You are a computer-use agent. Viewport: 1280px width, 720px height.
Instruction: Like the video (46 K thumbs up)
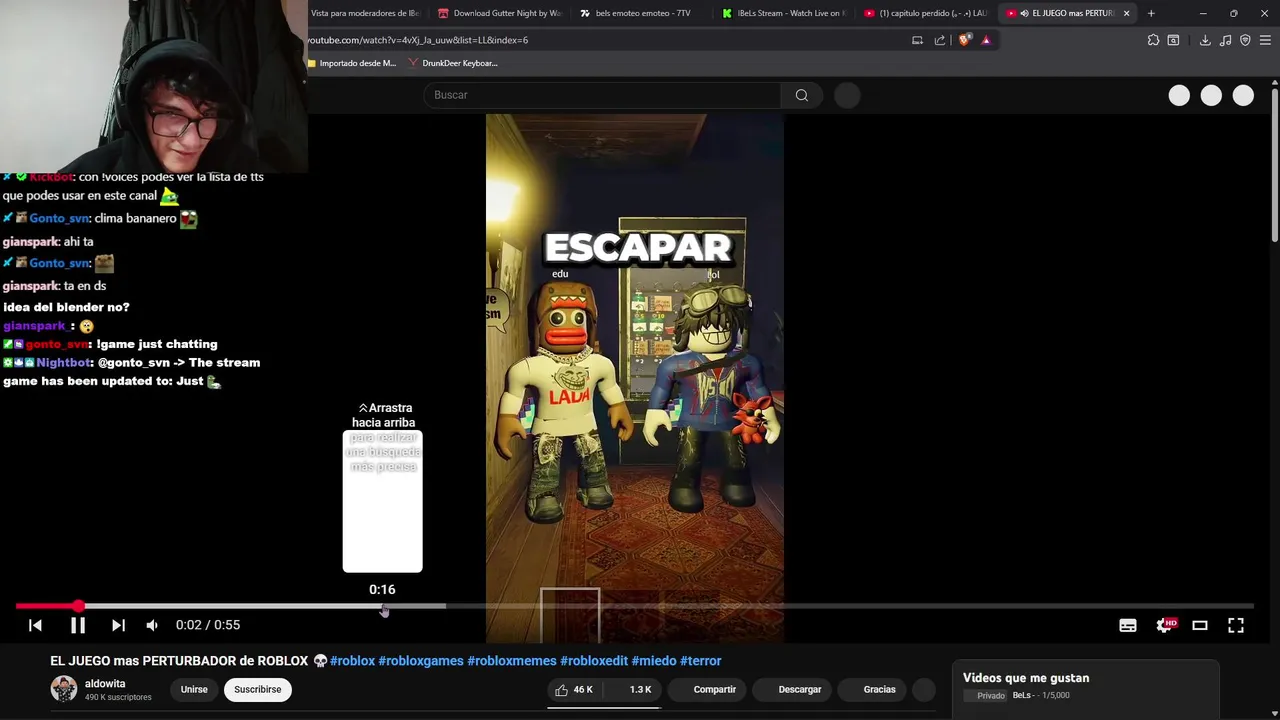(x=575, y=689)
